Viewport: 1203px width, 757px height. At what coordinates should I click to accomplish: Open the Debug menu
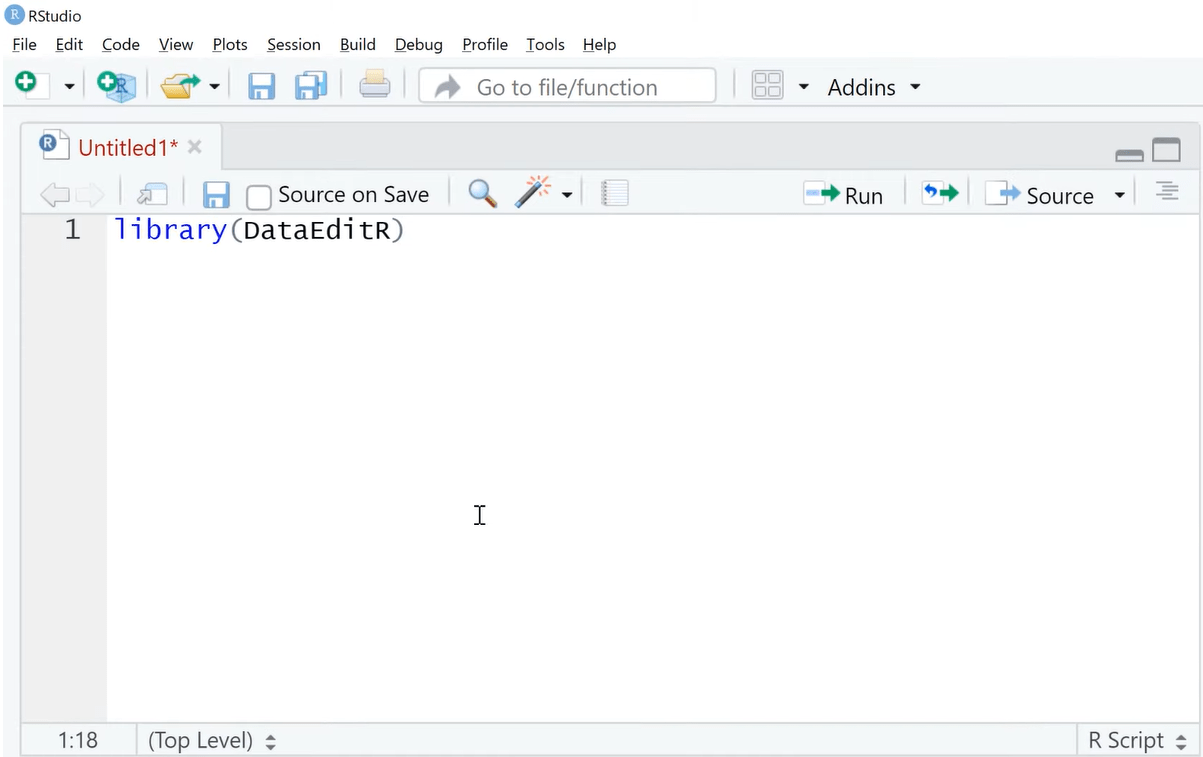(x=419, y=44)
